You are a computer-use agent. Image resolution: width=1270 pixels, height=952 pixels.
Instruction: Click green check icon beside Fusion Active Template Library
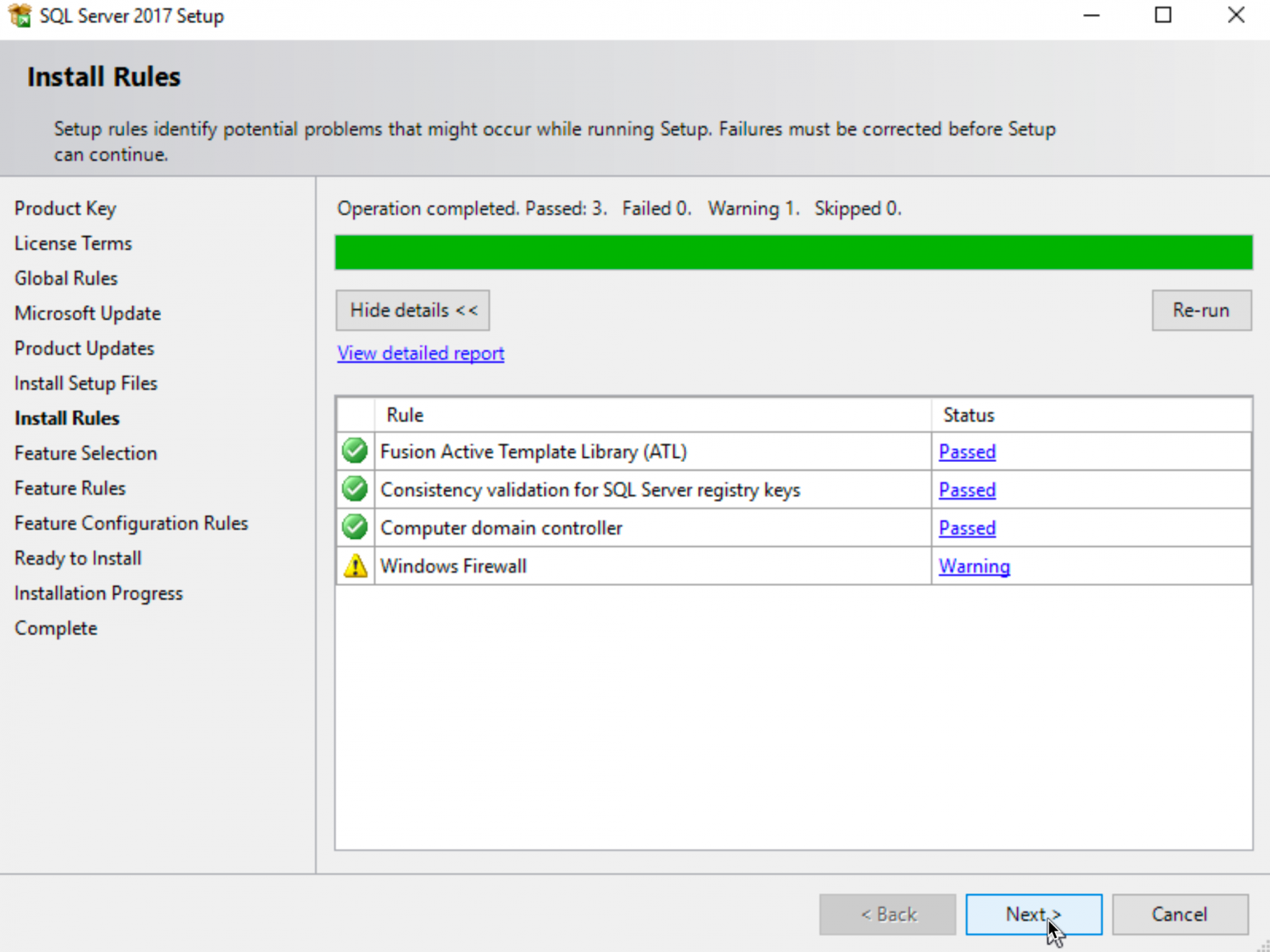pyautogui.click(x=354, y=450)
